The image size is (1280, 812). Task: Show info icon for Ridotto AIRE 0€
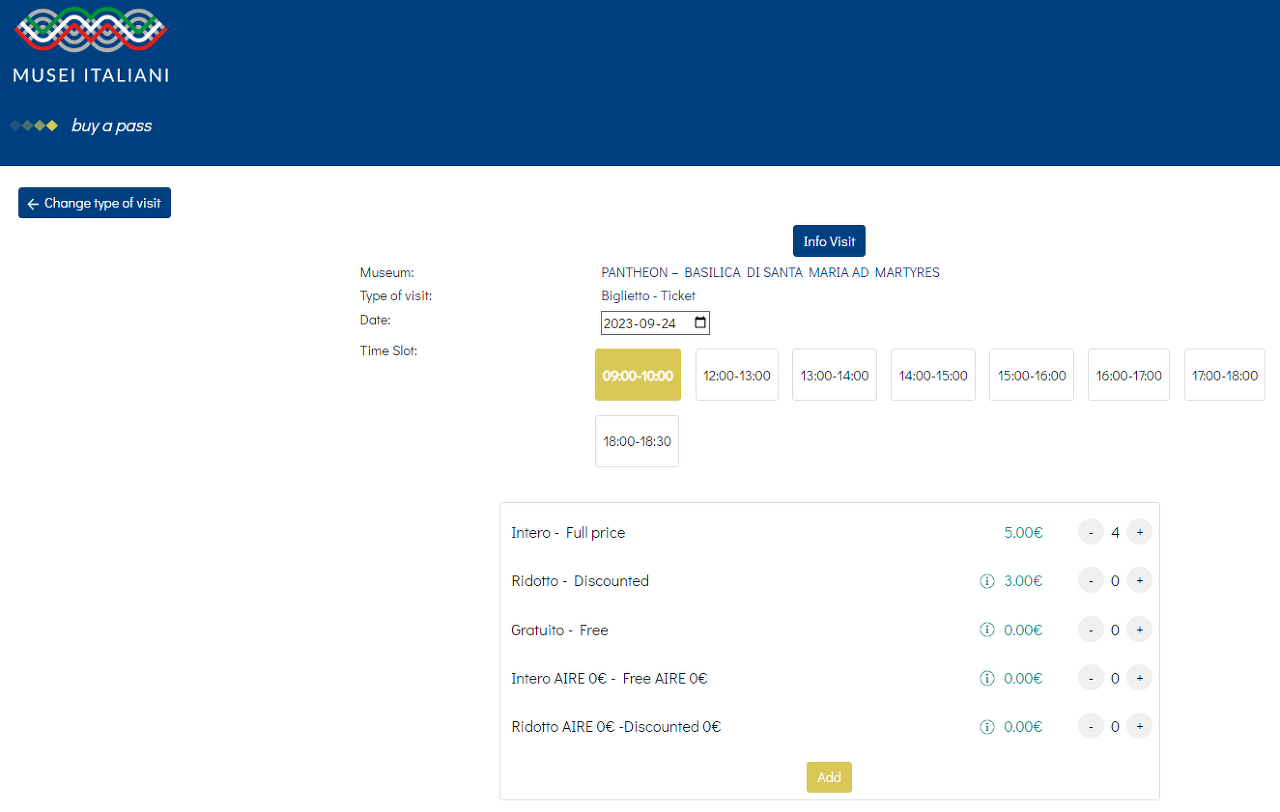pos(987,727)
